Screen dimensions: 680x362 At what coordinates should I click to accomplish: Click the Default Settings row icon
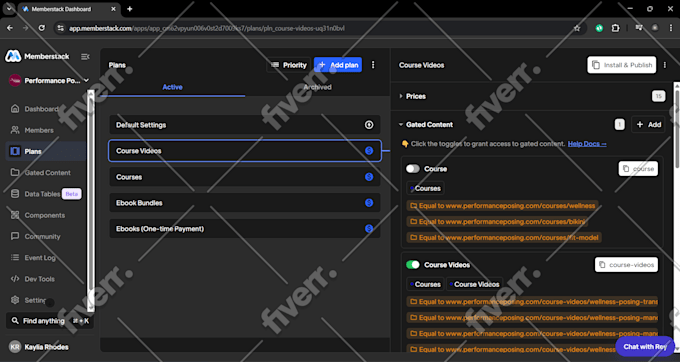[369, 125]
